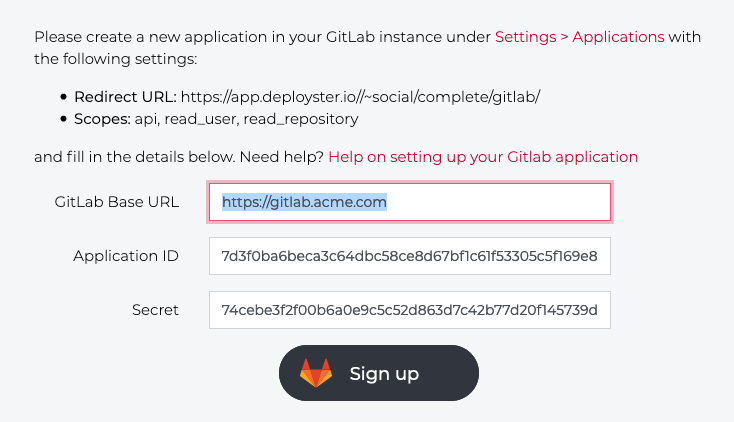Click into the Application ID field

(410, 256)
